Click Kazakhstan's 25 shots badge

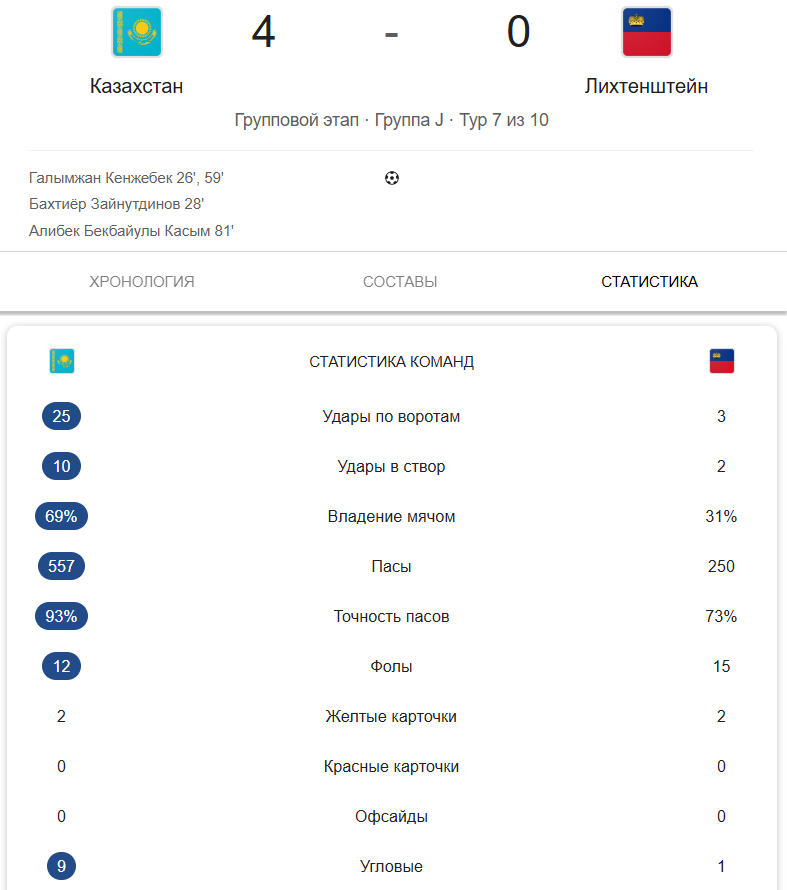[61, 416]
